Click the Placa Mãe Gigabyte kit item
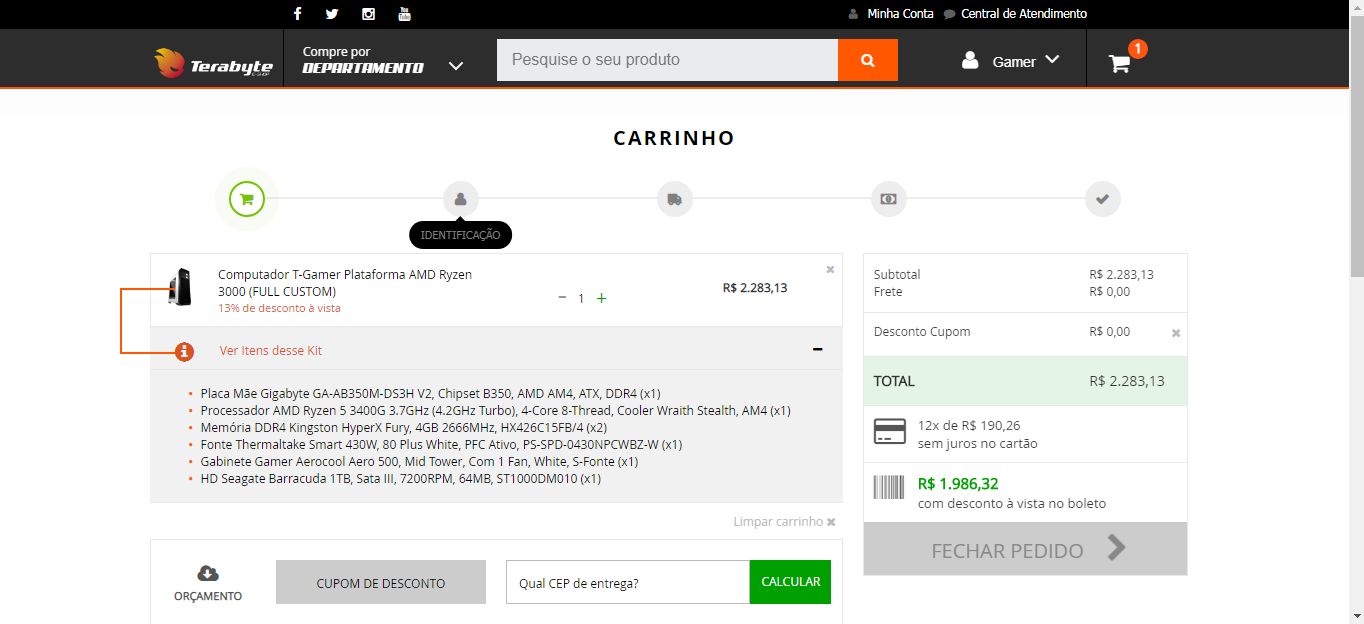This screenshot has width=1364, height=624. [430, 393]
